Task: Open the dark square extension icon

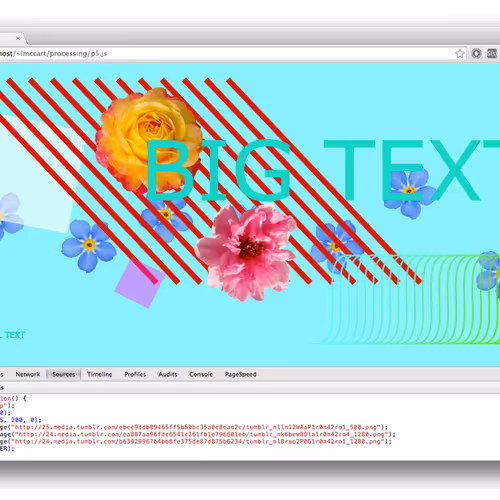Action: pos(492,53)
